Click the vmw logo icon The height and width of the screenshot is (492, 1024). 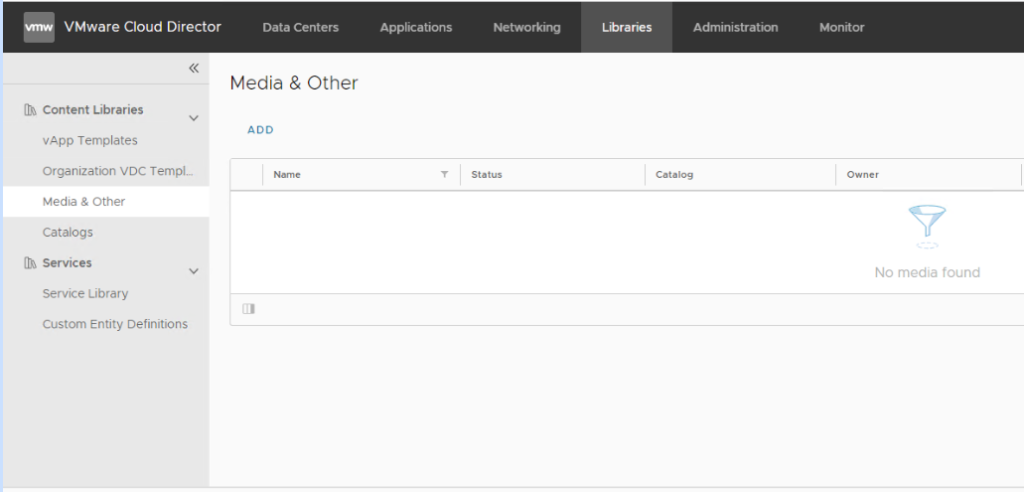39,27
